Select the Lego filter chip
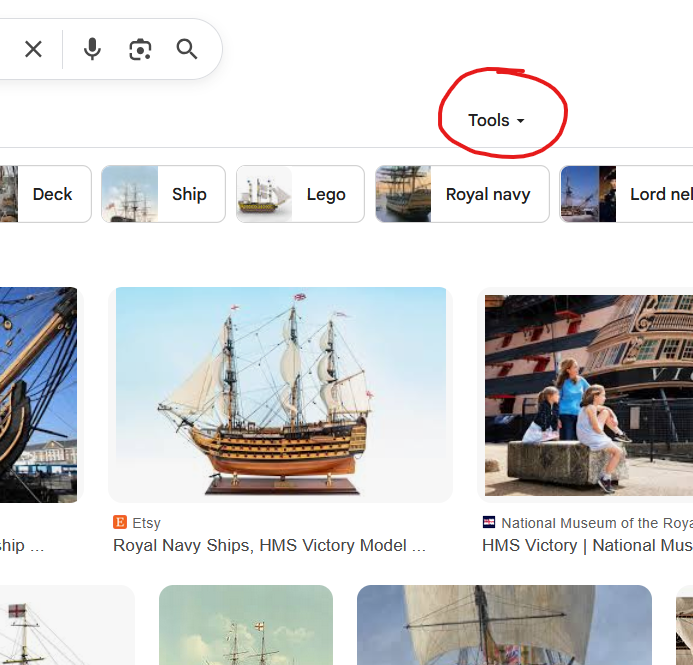This screenshot has width=693, height=665. pyautogui.click(x=300, y=194)
